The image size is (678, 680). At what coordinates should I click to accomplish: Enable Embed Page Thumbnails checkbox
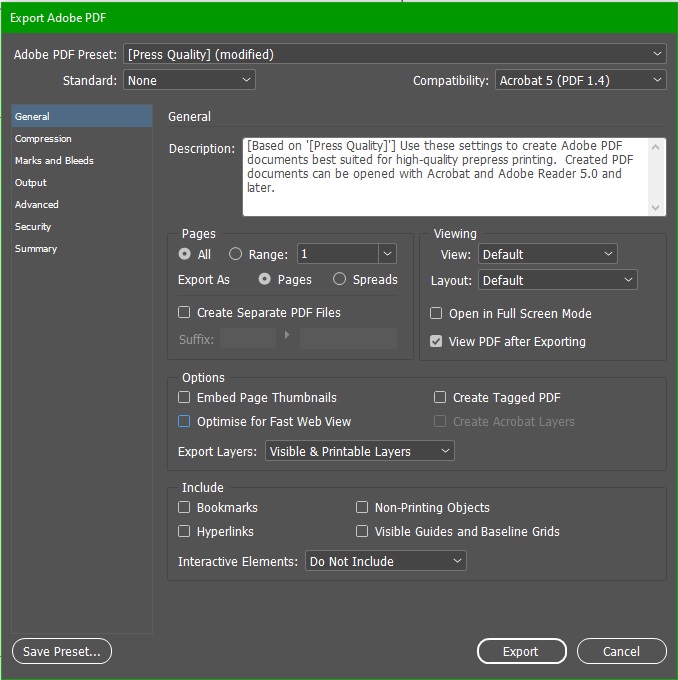[x=184, y=397]
